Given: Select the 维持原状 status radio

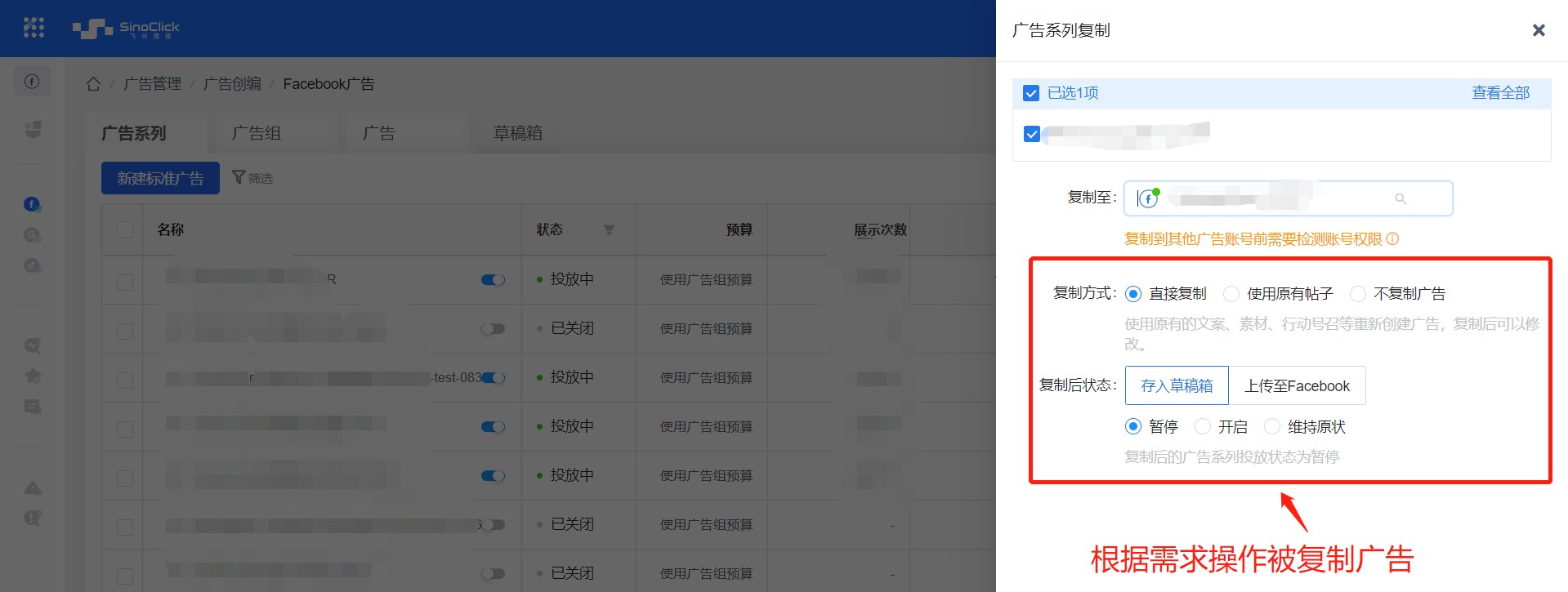Looking at the screenshot, I should click(x=1271, y=426).
